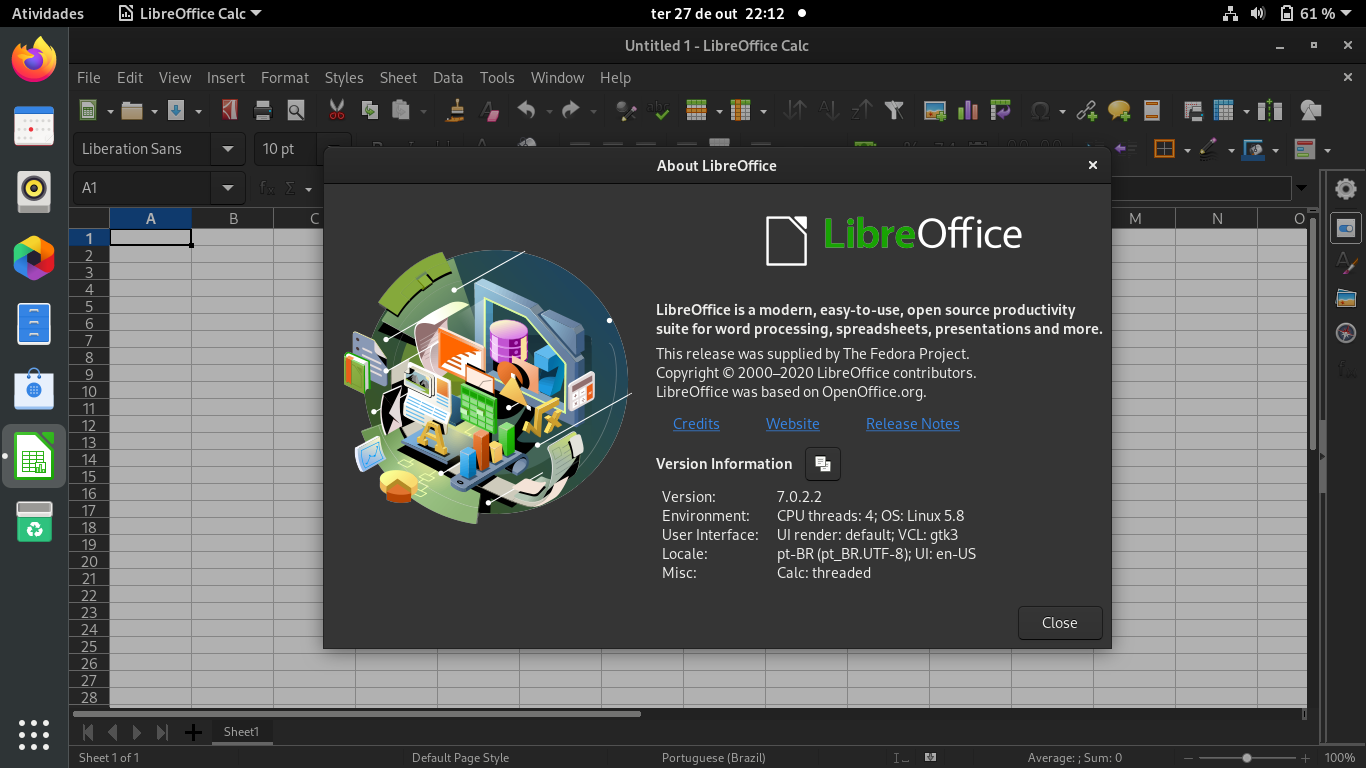
Task: Open the Borders dropdown arrow
Action: coord(1187,150)
